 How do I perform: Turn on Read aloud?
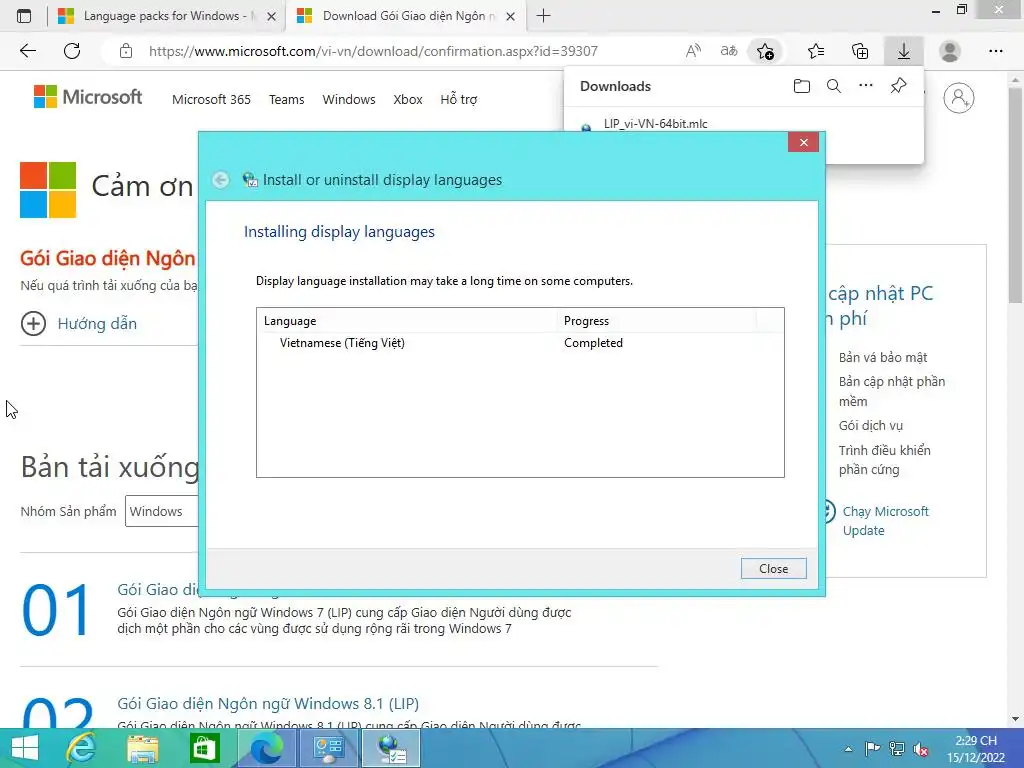click(694, 51)
